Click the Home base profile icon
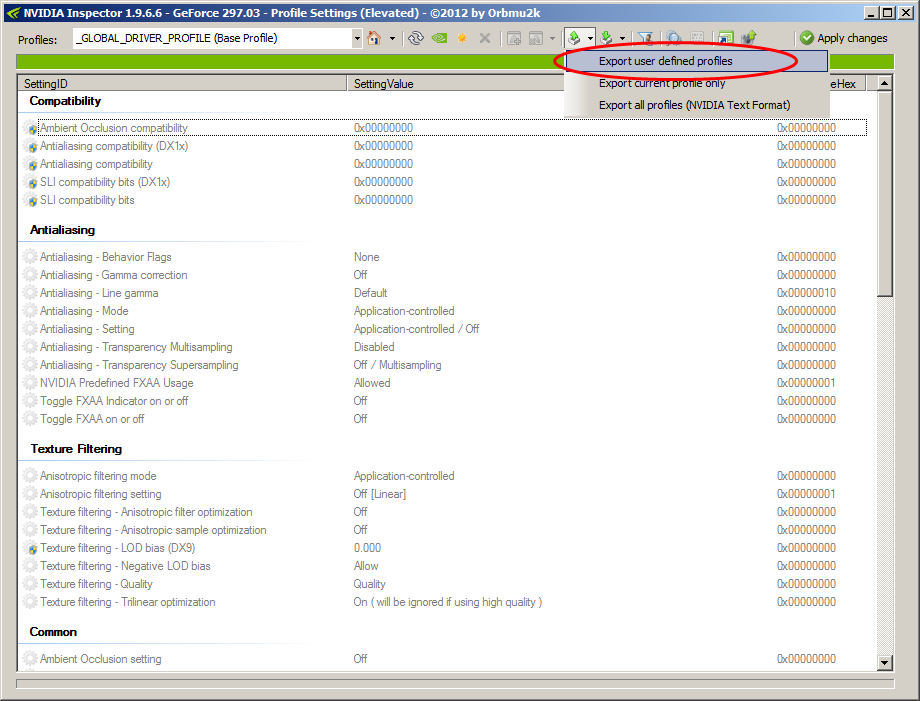The width and height of the screenshot is (920, 701). point(374,38)
